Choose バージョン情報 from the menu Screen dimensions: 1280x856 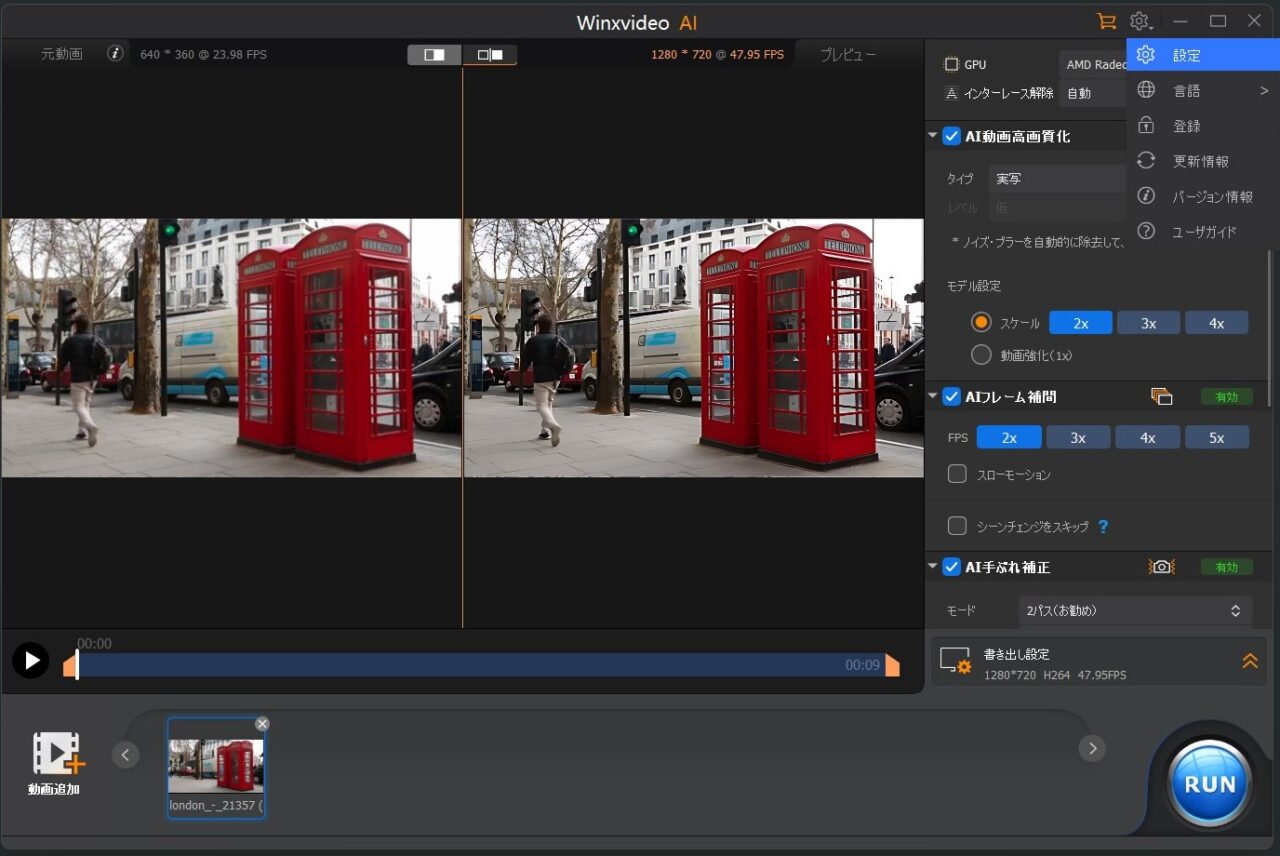click(1203, 196)
